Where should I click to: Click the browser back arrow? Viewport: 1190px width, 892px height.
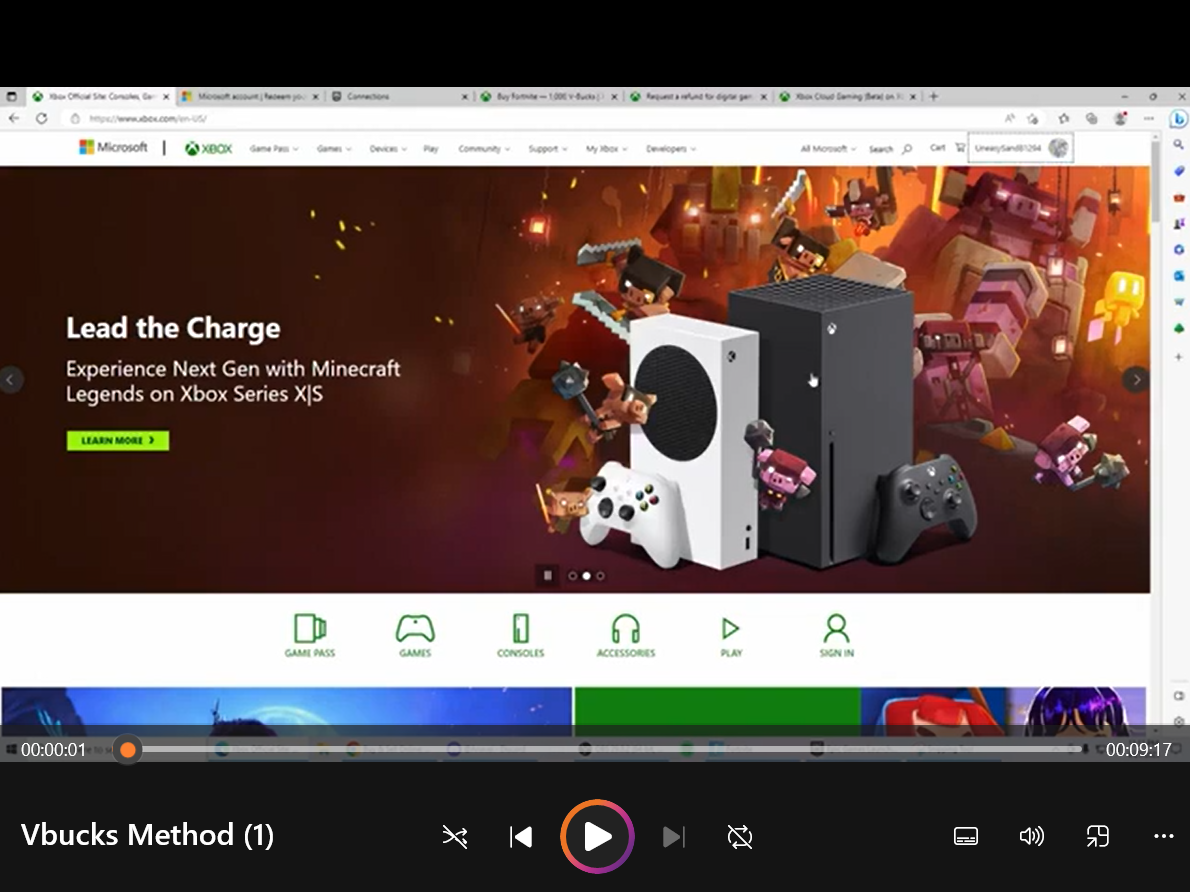(x=14, y=118)
